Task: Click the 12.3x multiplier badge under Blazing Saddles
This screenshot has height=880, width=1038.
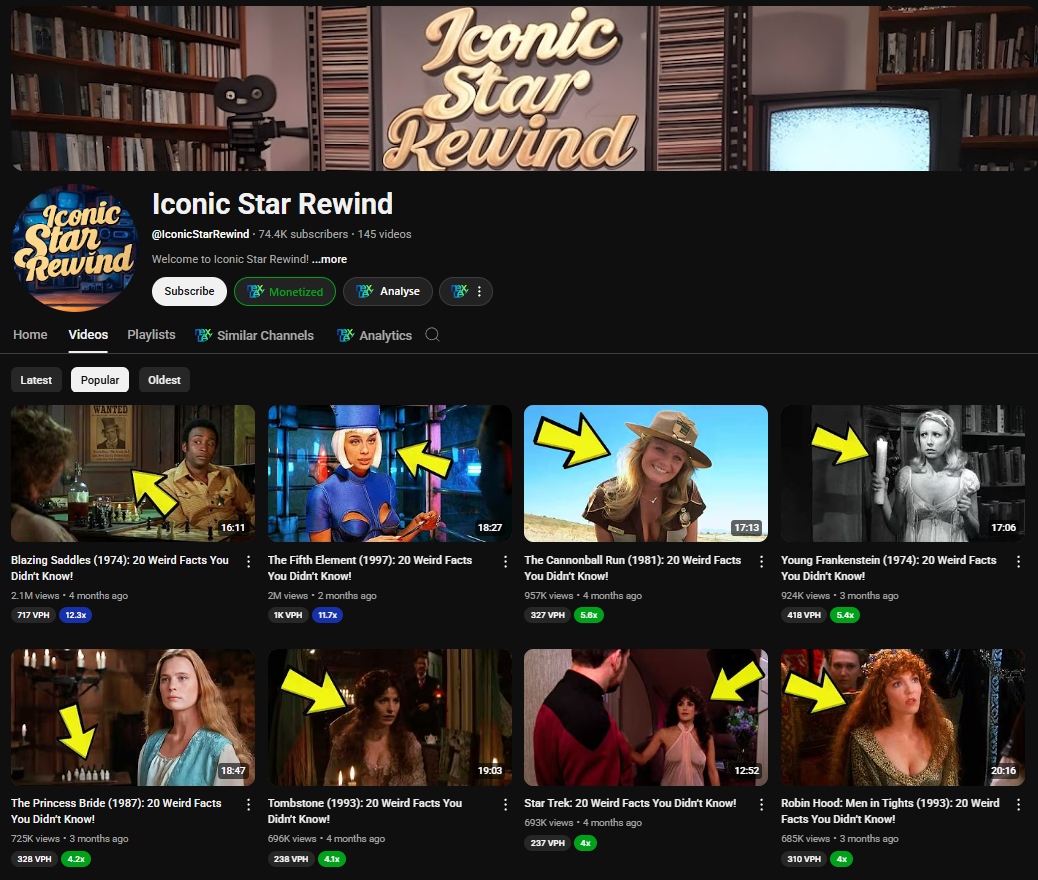Action: click(75, 615)
